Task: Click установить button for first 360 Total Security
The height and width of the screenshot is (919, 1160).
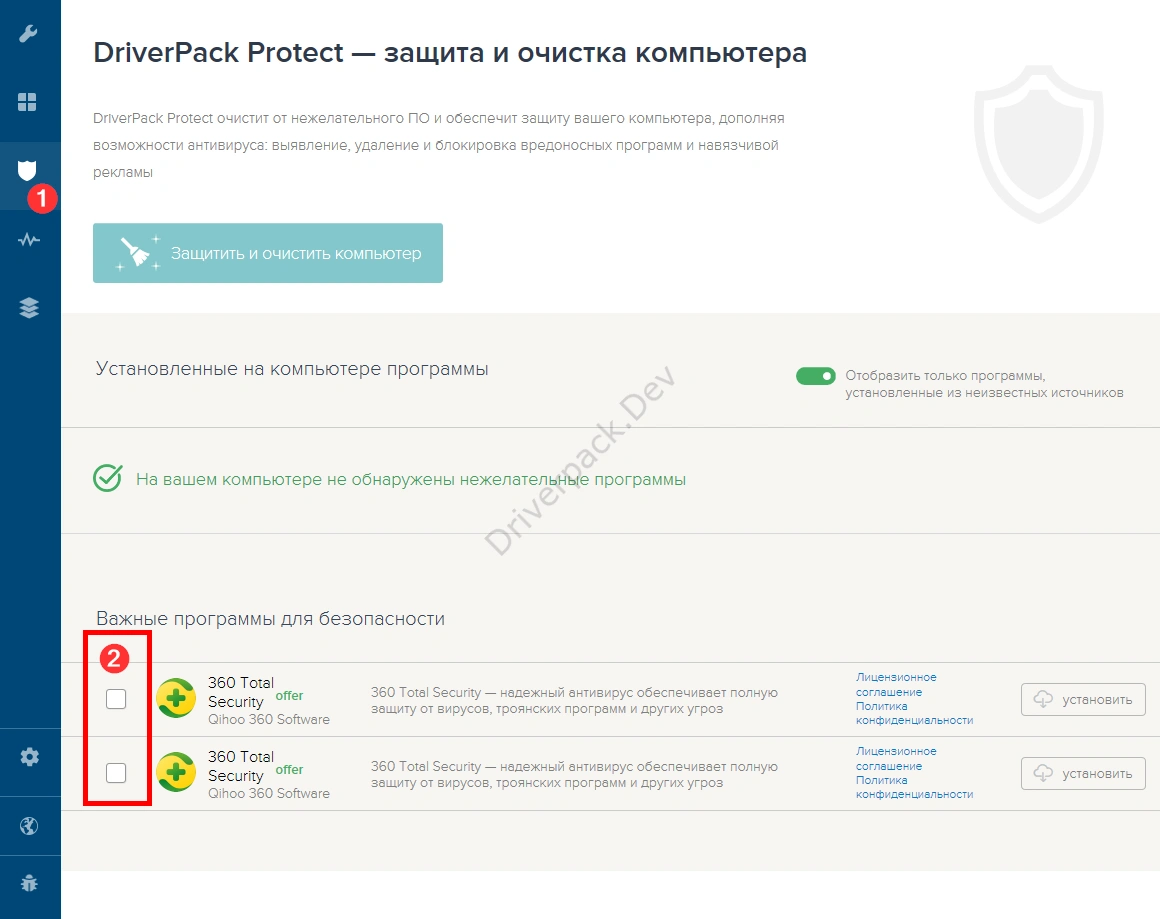Action: point(1083,699)
